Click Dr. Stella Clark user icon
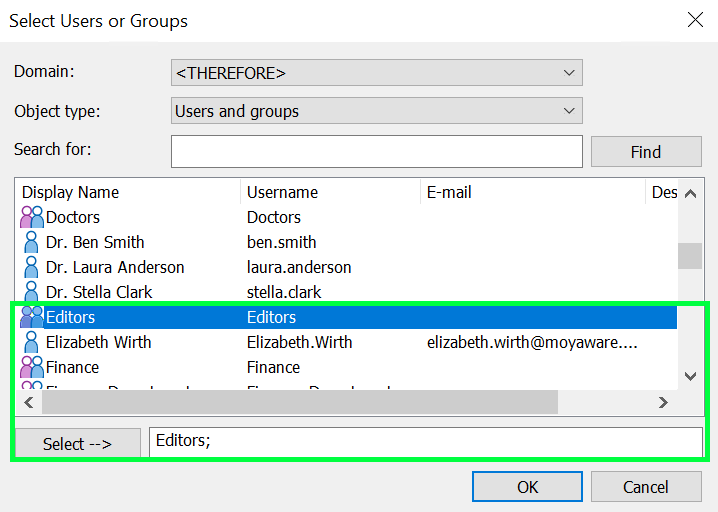718x512 pixels. point(32,292)
